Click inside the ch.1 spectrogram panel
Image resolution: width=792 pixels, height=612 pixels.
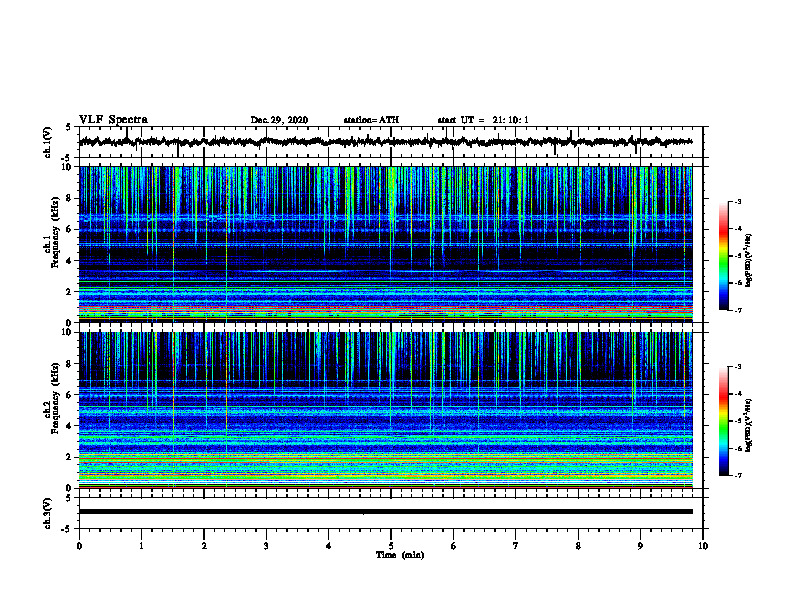click(x=385, y=244)
